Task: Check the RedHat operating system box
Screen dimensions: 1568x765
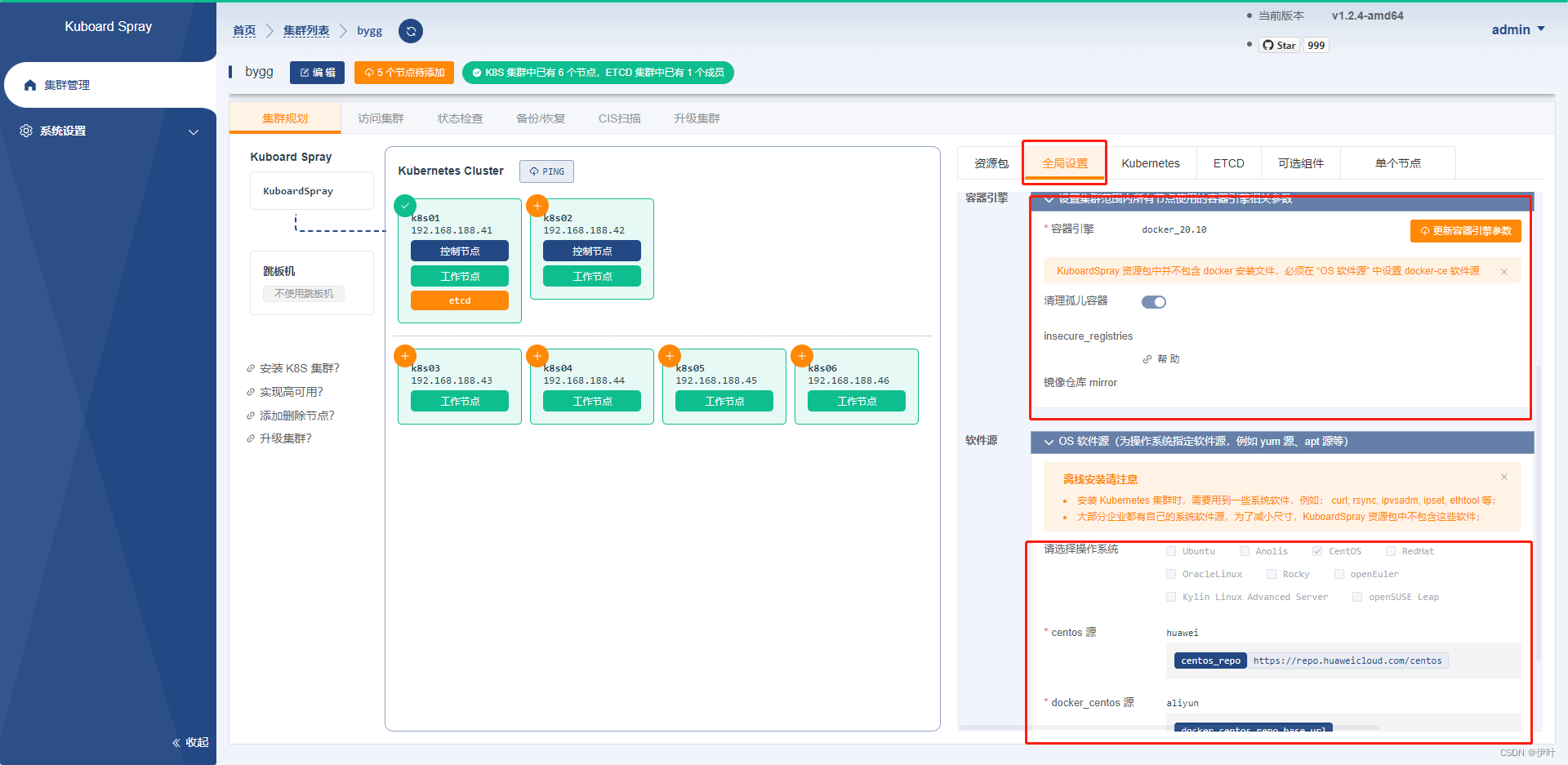Action: pos(1391,551)
